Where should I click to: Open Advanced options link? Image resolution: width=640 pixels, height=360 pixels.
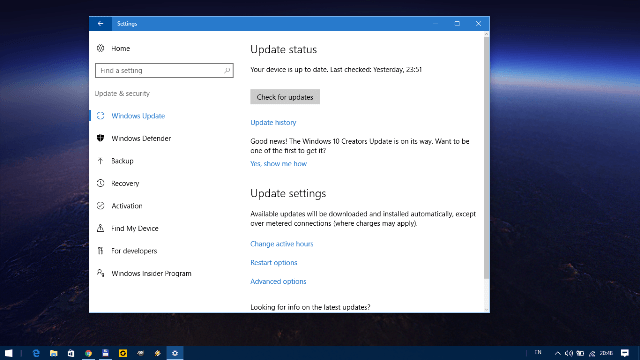(278, 281)
